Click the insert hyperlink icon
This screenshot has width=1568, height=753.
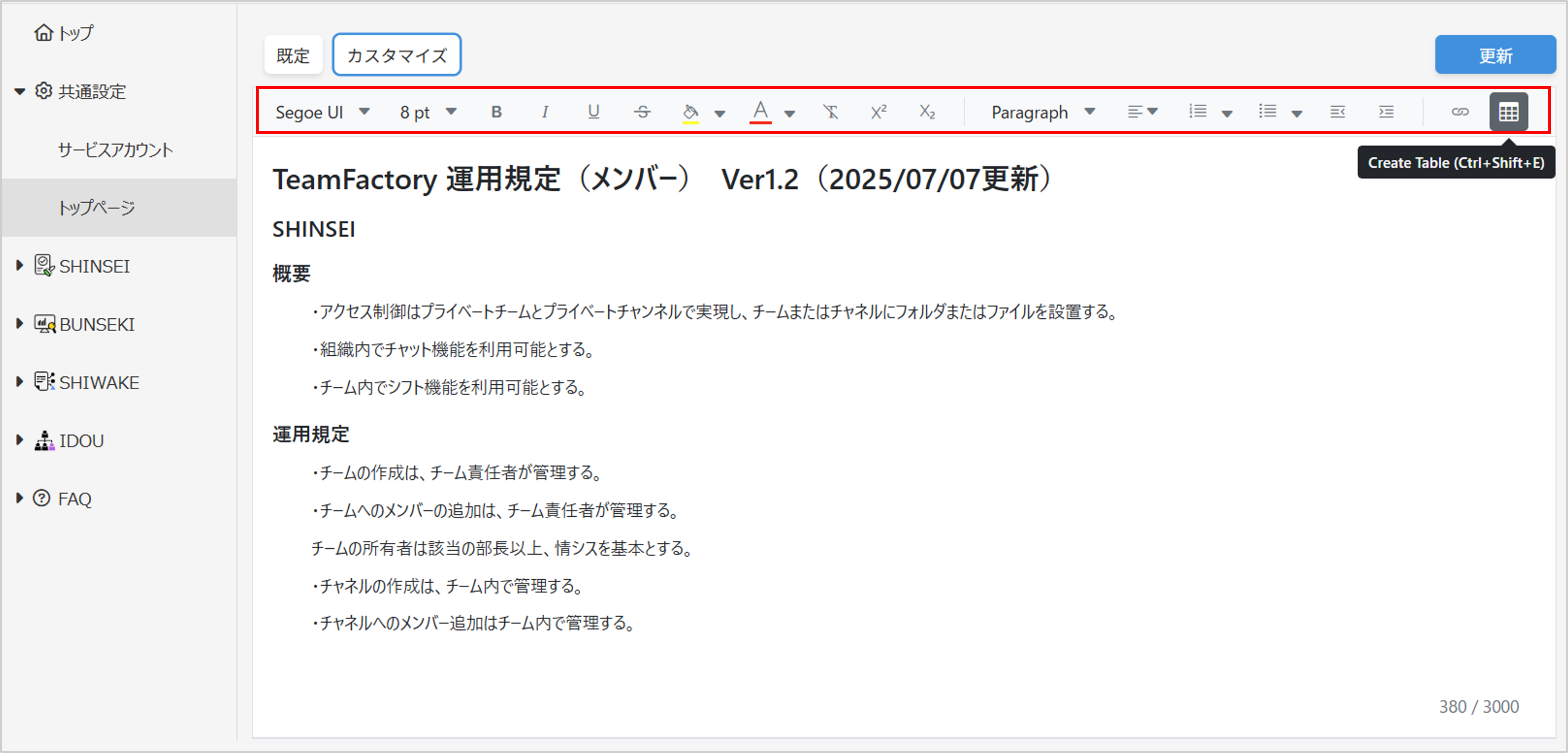tap(1459, 112)
